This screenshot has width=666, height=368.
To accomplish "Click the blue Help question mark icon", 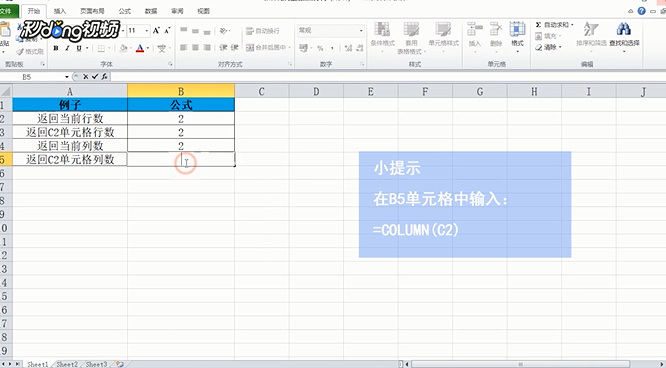I will pos(641,11).
